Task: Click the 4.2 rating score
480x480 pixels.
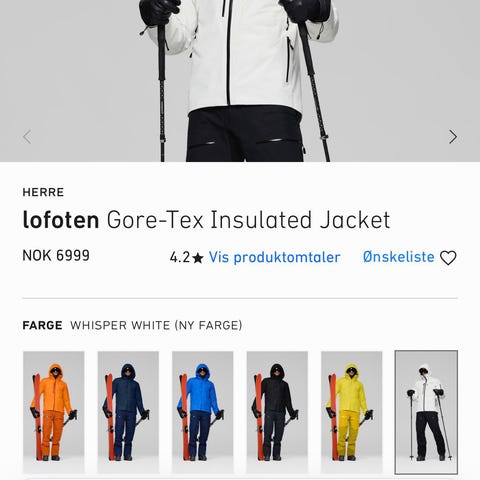Action: tap(180, 257)
